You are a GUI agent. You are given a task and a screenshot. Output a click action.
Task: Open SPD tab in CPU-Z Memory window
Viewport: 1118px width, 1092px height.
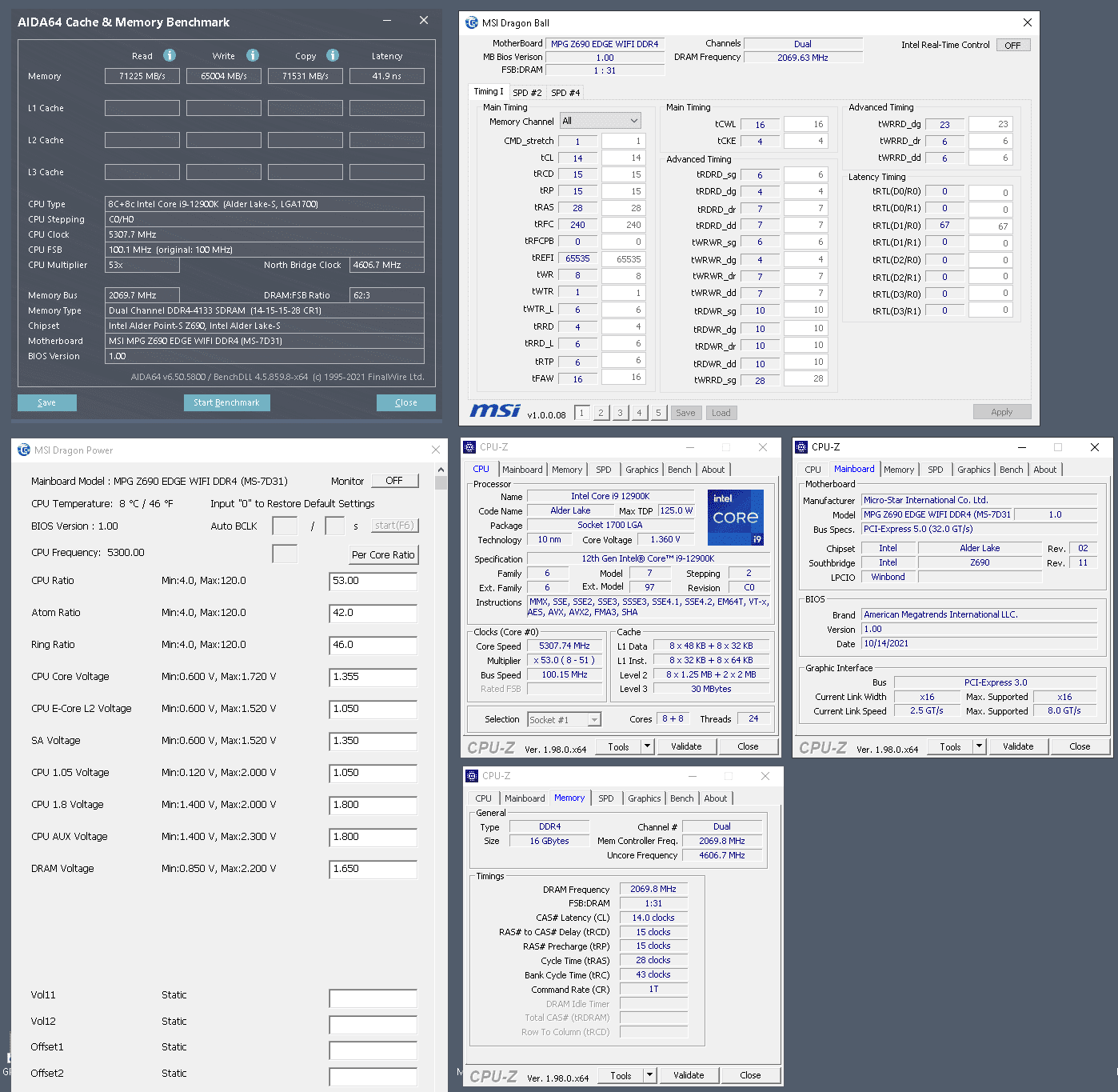click(606, 798)
